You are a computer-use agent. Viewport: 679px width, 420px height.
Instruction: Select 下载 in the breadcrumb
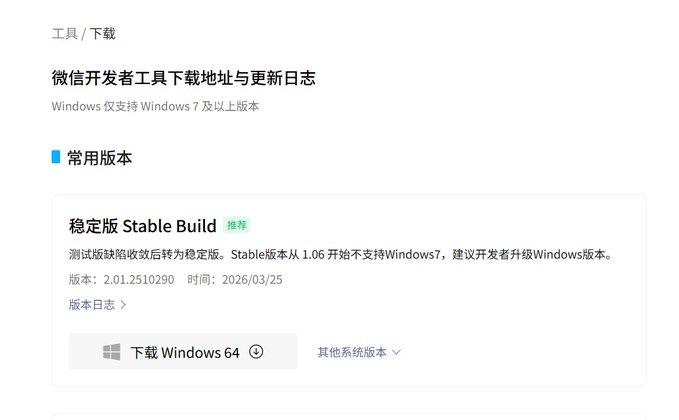click(x=103, y=34)
